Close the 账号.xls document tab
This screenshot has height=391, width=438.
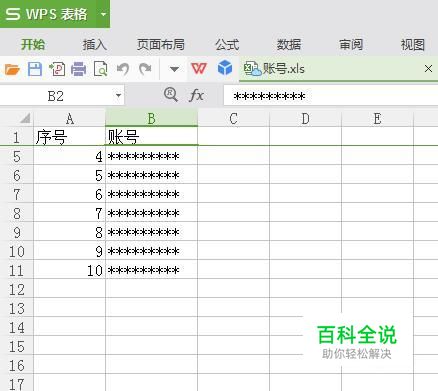point(429,69)
